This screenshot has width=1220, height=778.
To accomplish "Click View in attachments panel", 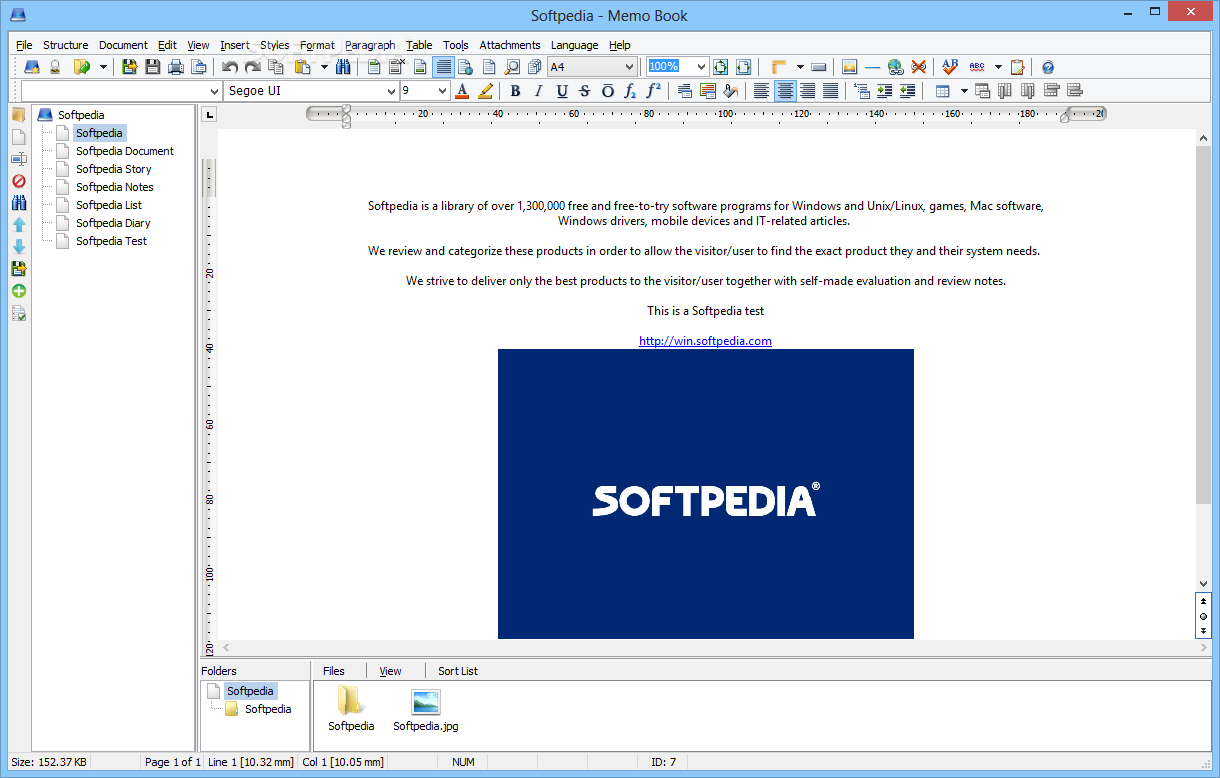I will click(x=391, y=671).
